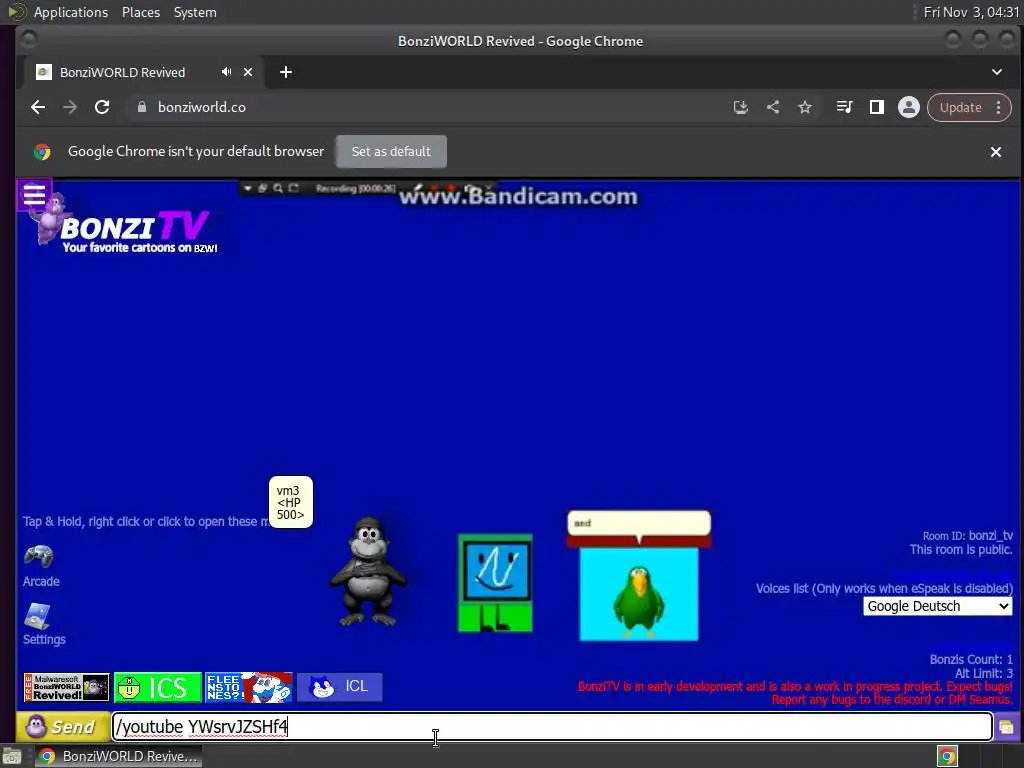
Task: Open the Google Deutsch voices dropdown
Action: click(x=937, y=606)
